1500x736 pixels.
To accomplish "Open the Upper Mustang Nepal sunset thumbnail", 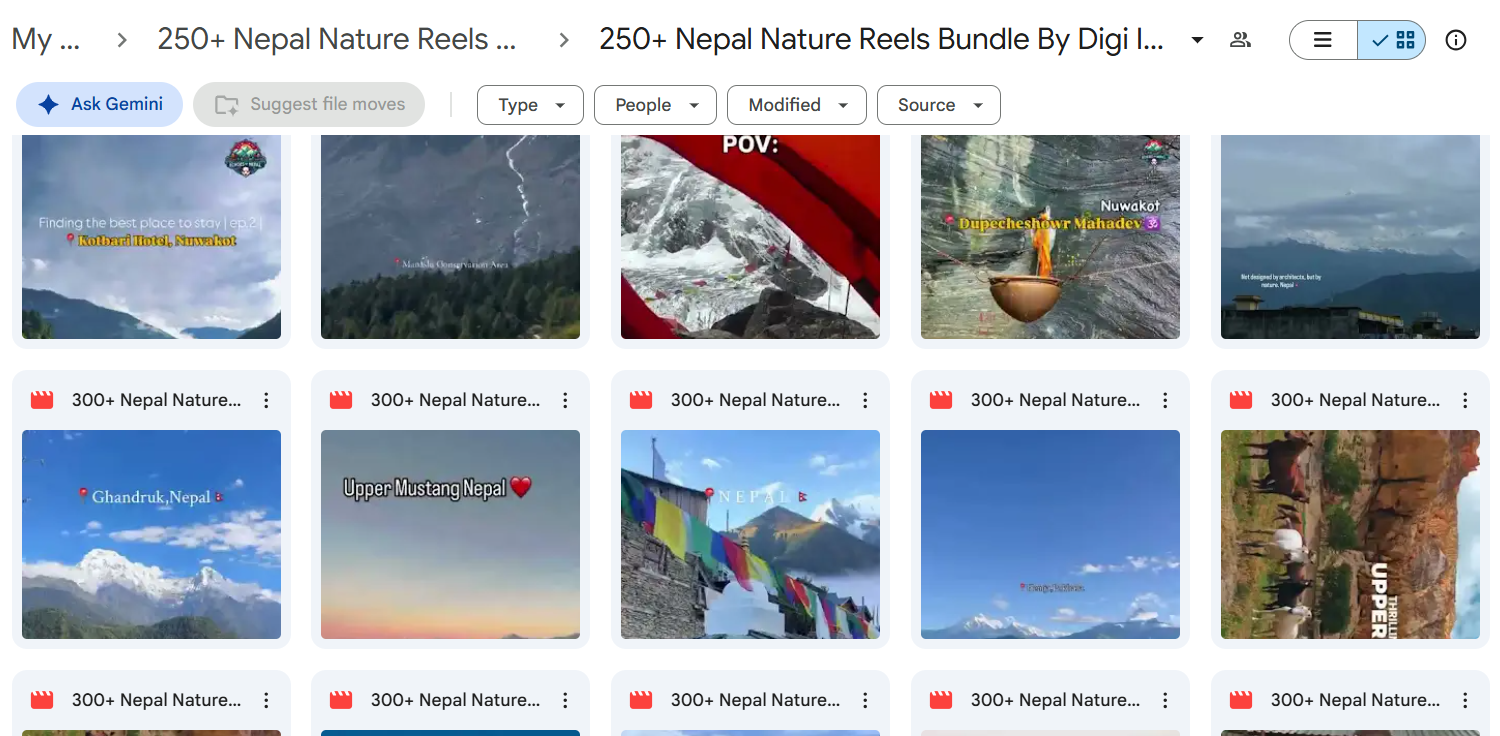I will (450, 534).
